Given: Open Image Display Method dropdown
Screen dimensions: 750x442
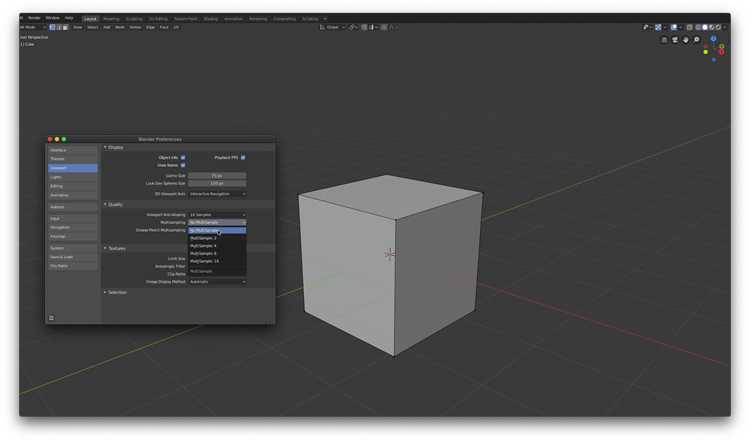Looking at the screenshot, I should pos(217,282).
